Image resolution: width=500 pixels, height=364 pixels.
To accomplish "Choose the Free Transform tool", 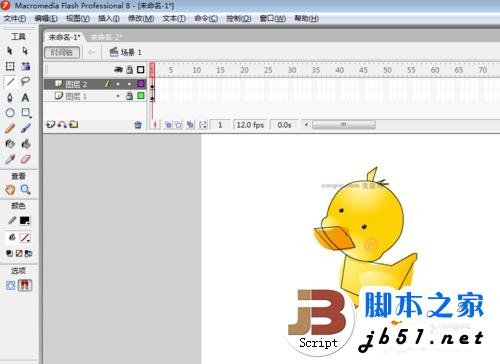I will click(x=10, y=66).
